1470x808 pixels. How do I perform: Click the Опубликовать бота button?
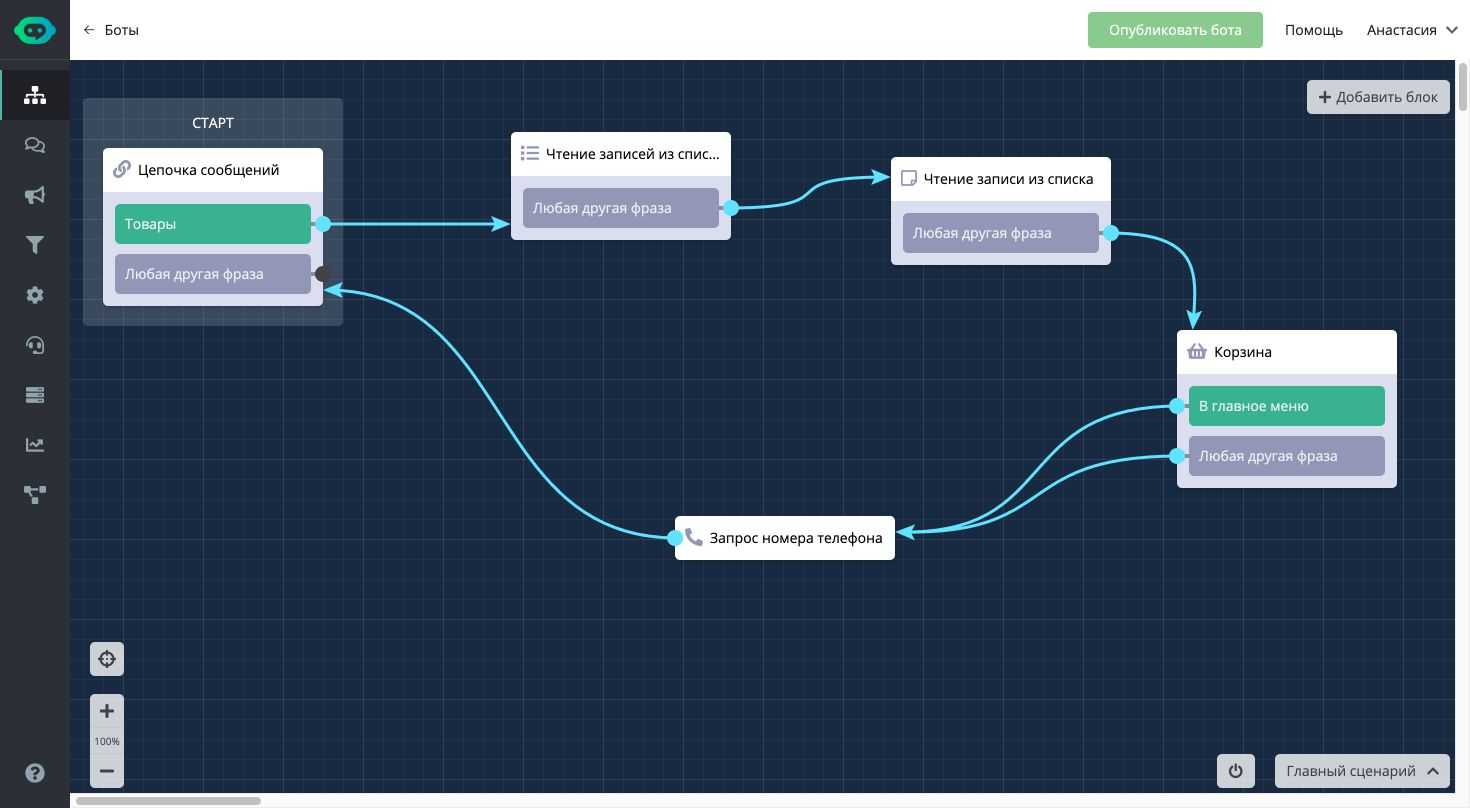[x=1175, y=30]
